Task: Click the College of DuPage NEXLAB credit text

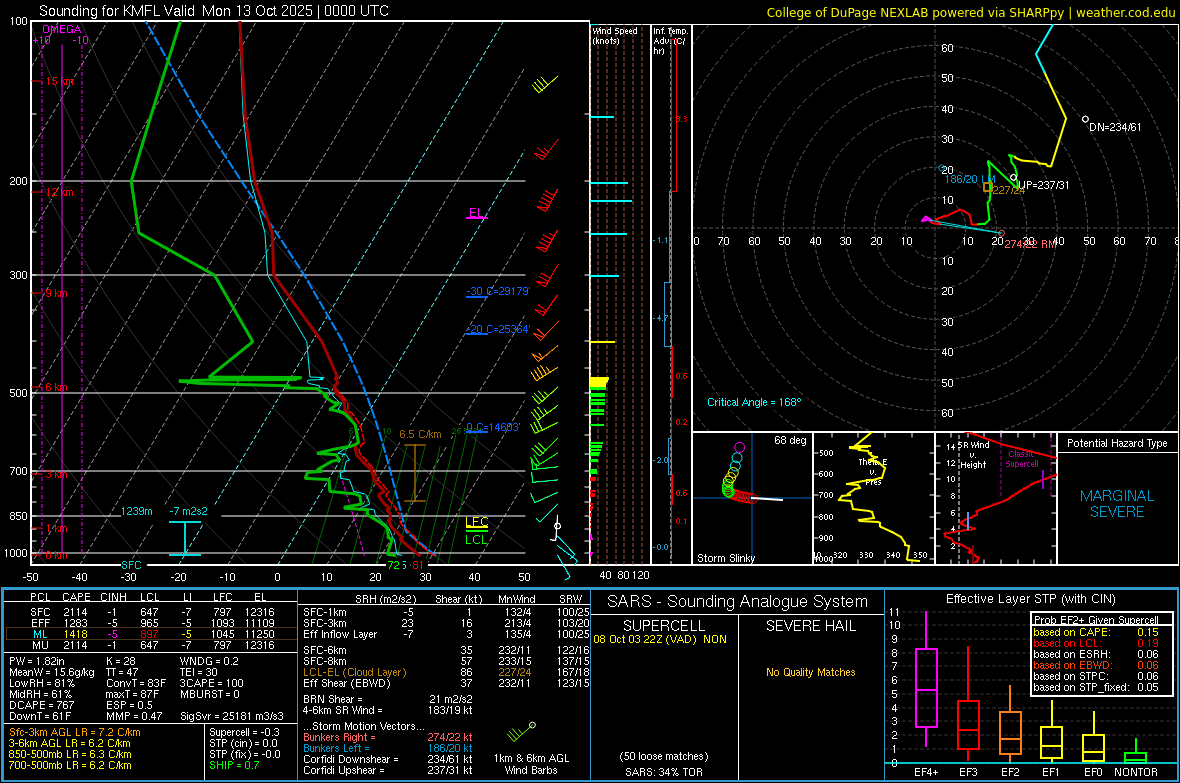Action: coord(970,12)
